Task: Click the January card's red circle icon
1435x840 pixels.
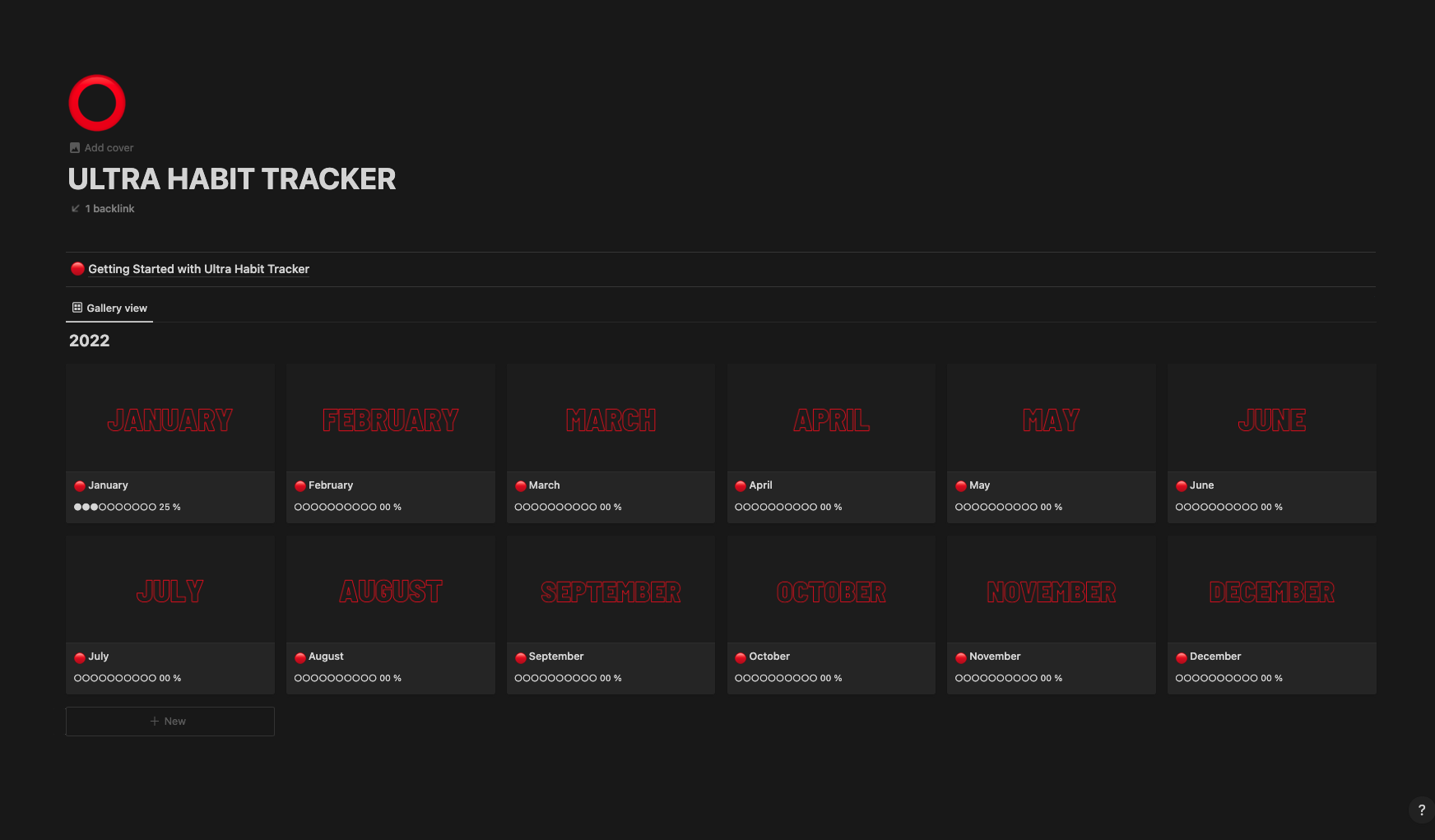Action: coord(79,485)
